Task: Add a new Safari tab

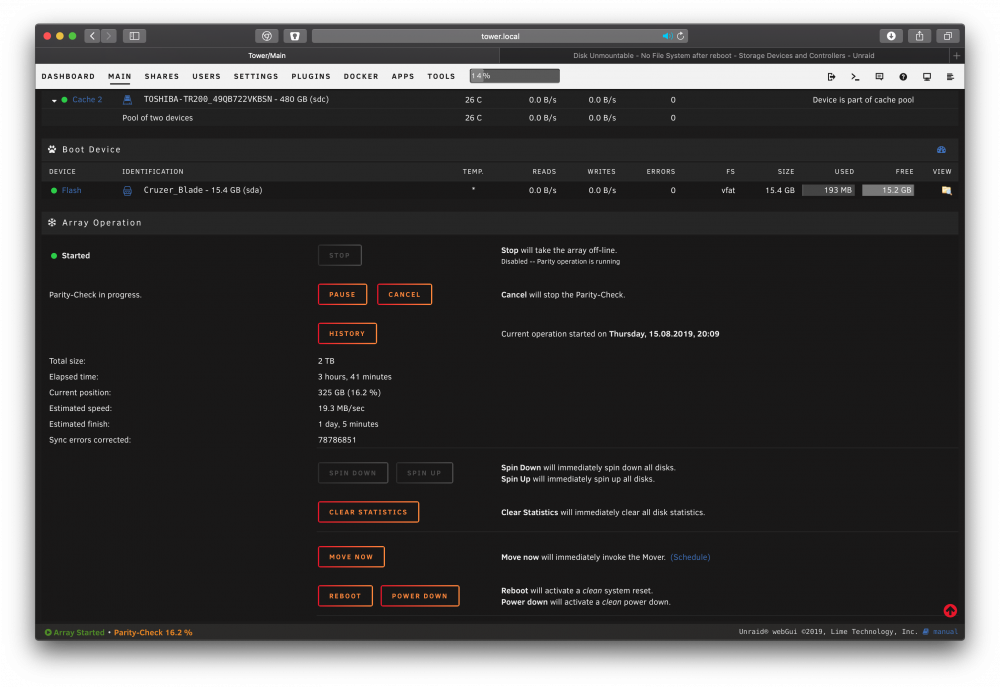Action: (956, 55)
